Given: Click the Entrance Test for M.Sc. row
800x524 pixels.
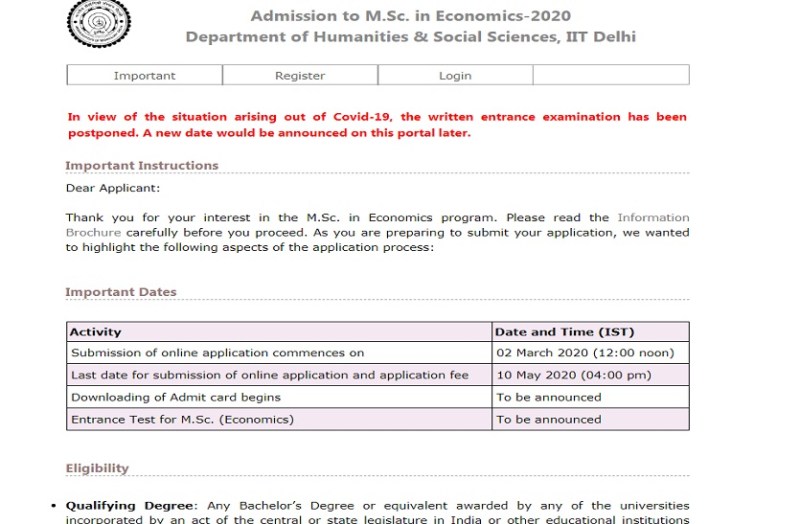Looking at the screenshot, I should pos(182,419).
